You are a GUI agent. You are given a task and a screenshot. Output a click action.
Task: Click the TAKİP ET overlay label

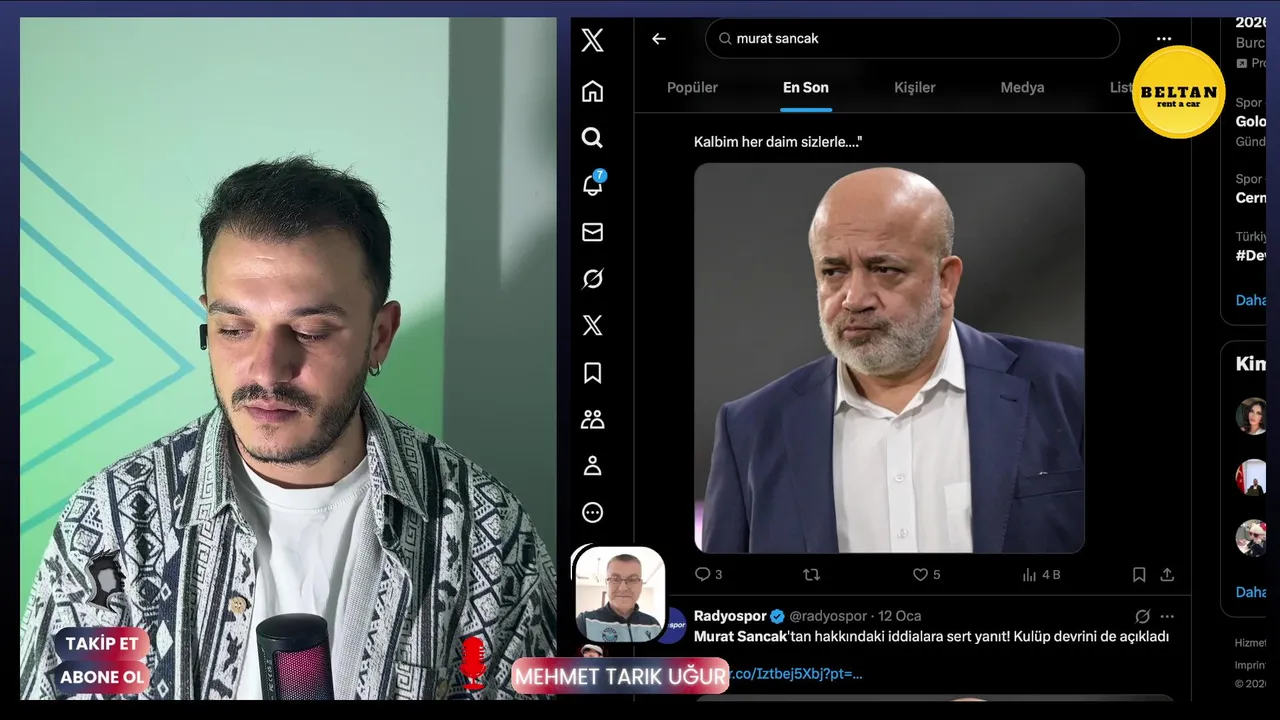pyautogui.click(x=102, y=644)
